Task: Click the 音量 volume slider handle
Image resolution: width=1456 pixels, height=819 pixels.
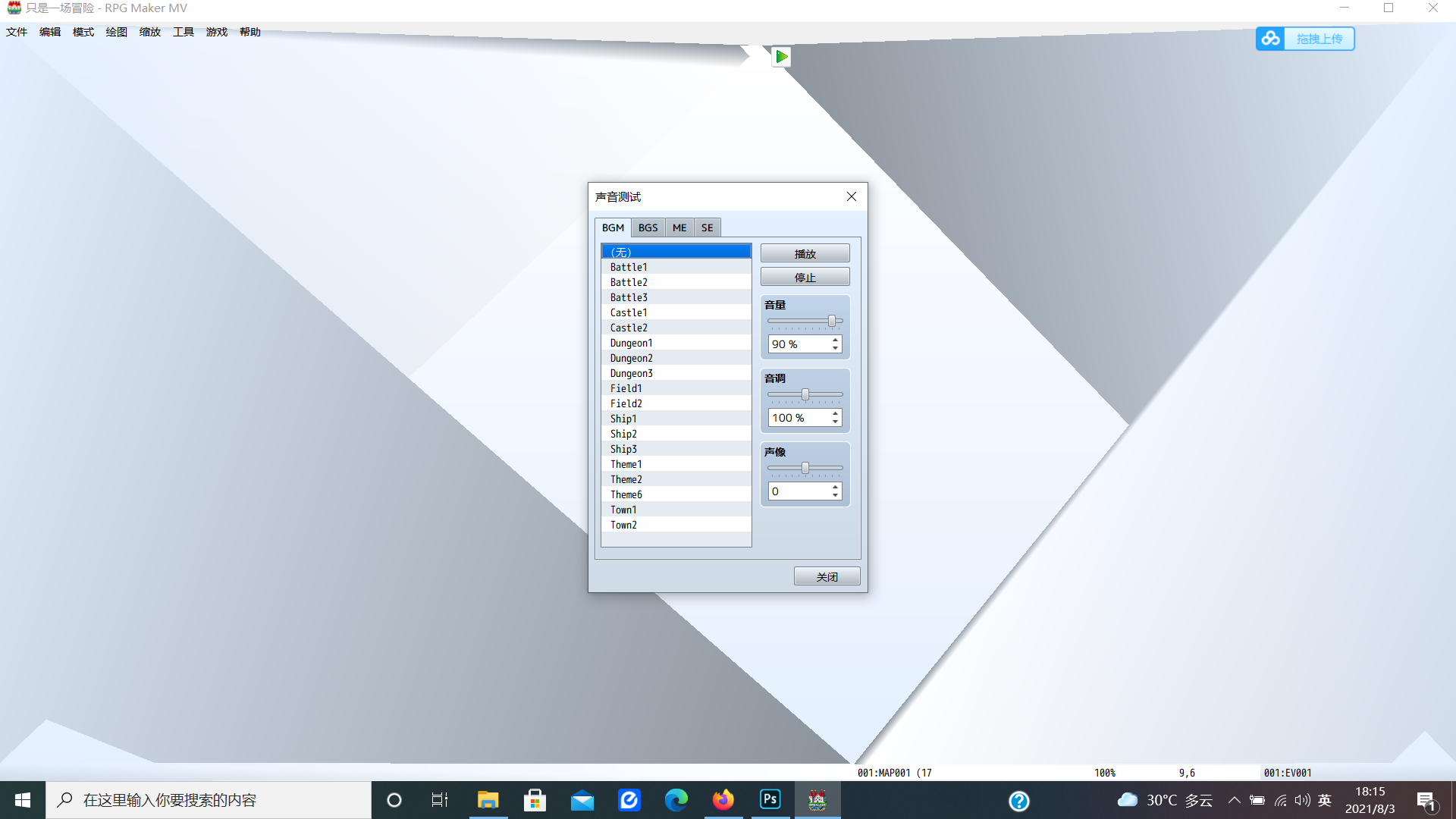Action: 832,321
